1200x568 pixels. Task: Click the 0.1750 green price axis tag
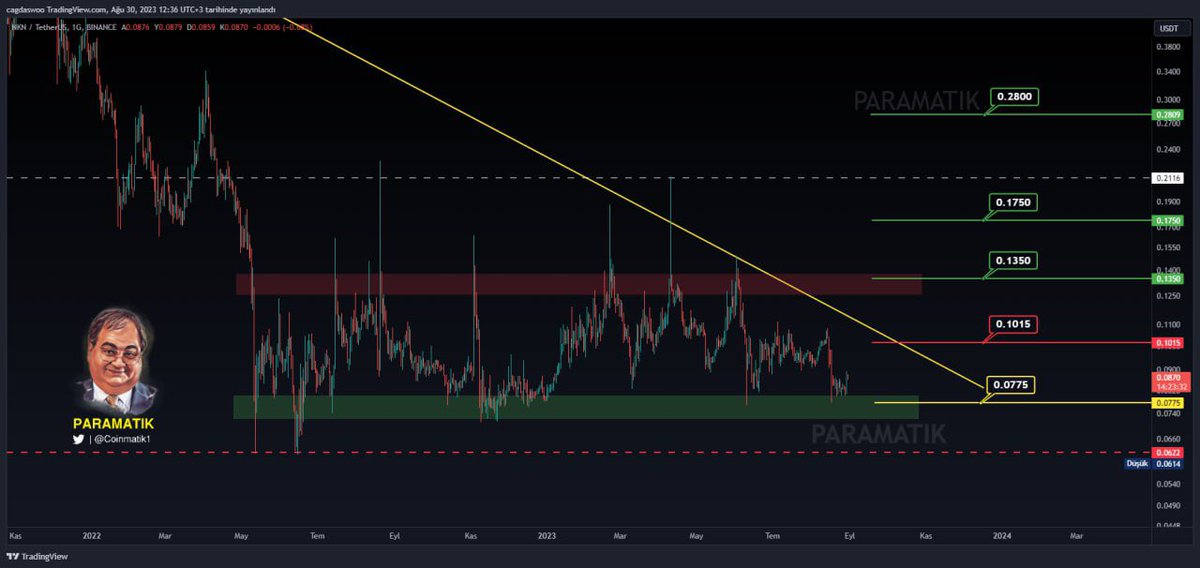1168,220
